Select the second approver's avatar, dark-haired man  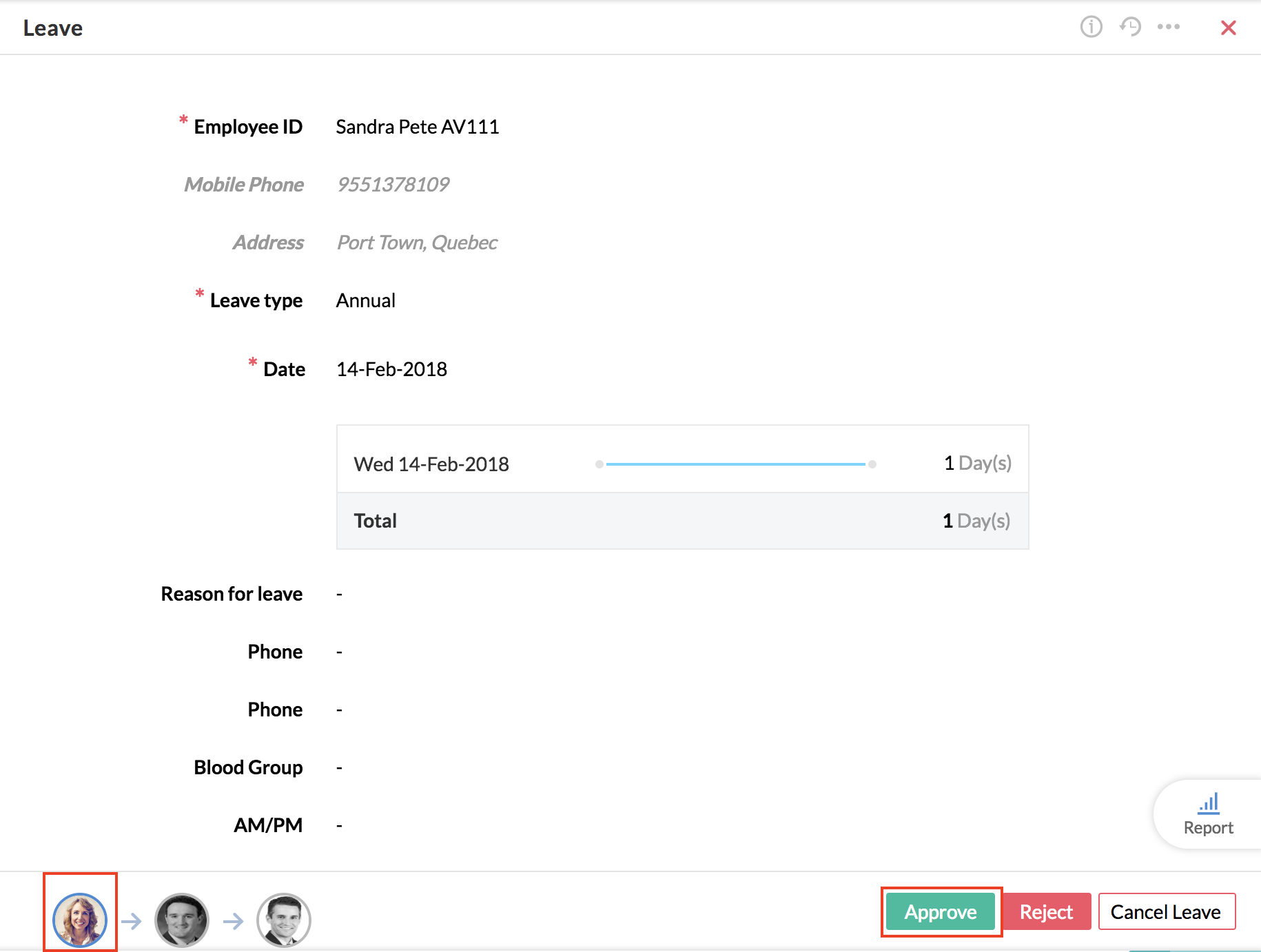[182, 920]
